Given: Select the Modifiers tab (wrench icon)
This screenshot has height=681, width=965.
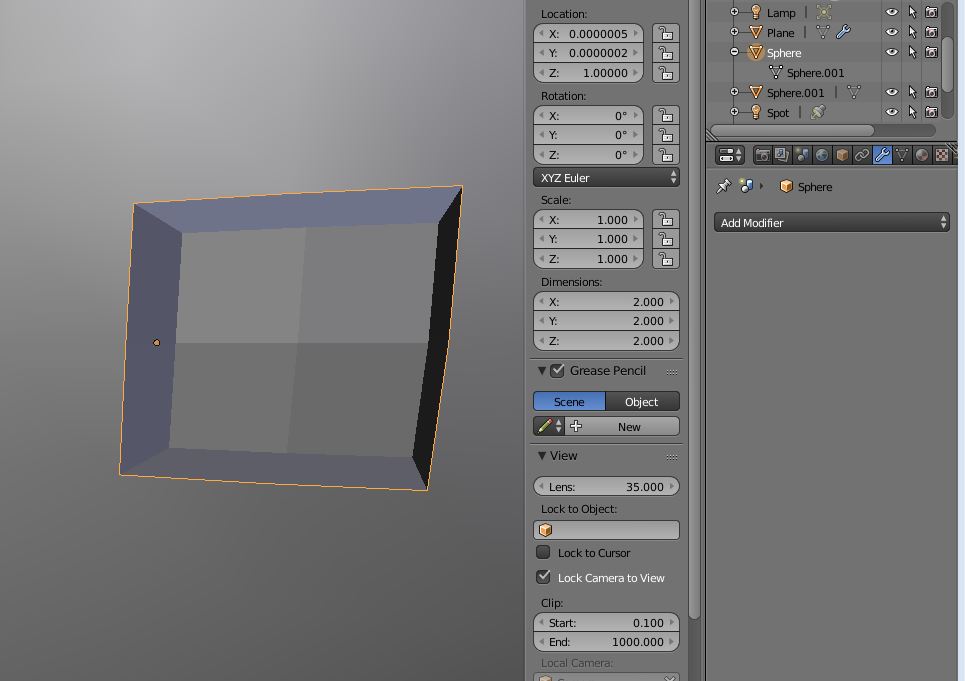Looking at the screenshot, I should [882, 155].
